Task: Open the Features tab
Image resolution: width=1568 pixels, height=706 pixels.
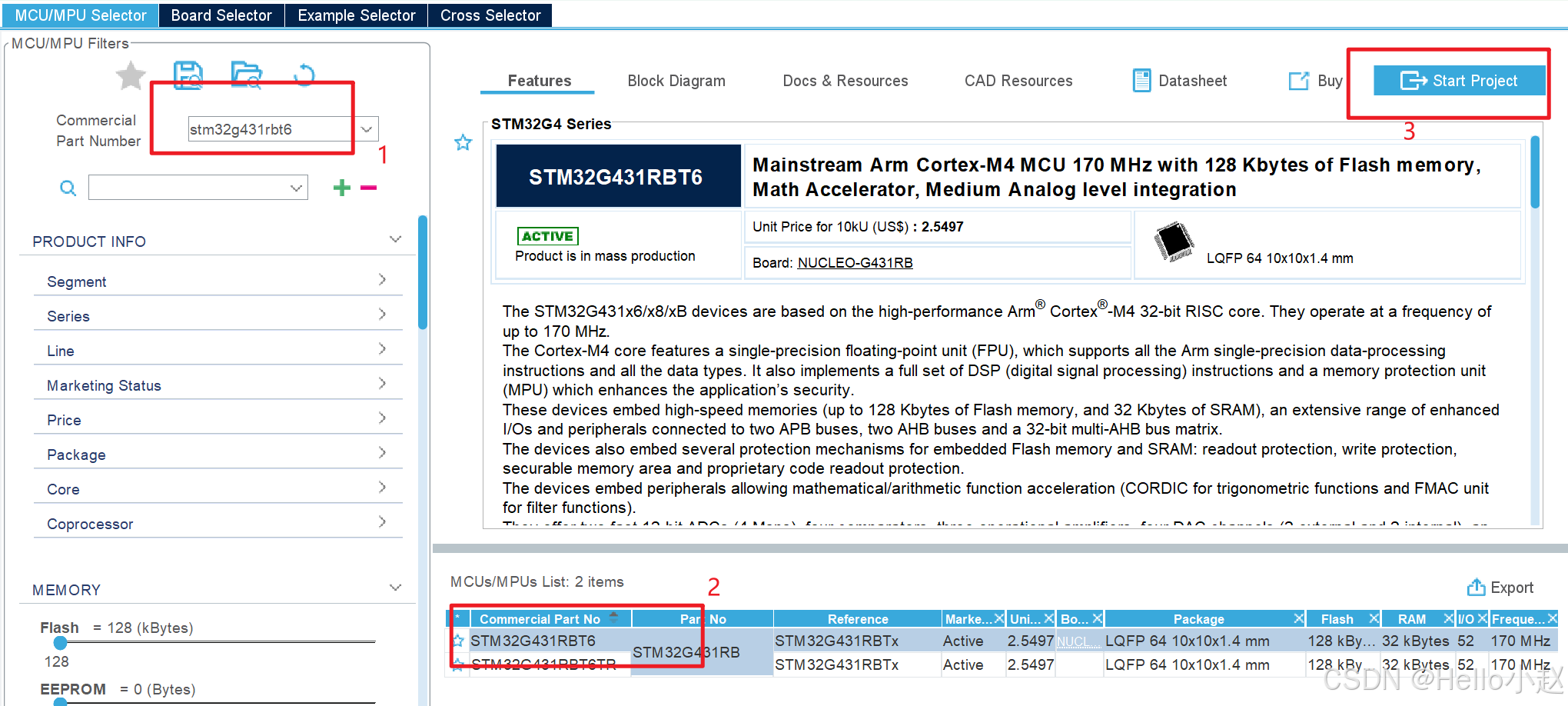Action: pyautogui.click(x=539, y=81)
